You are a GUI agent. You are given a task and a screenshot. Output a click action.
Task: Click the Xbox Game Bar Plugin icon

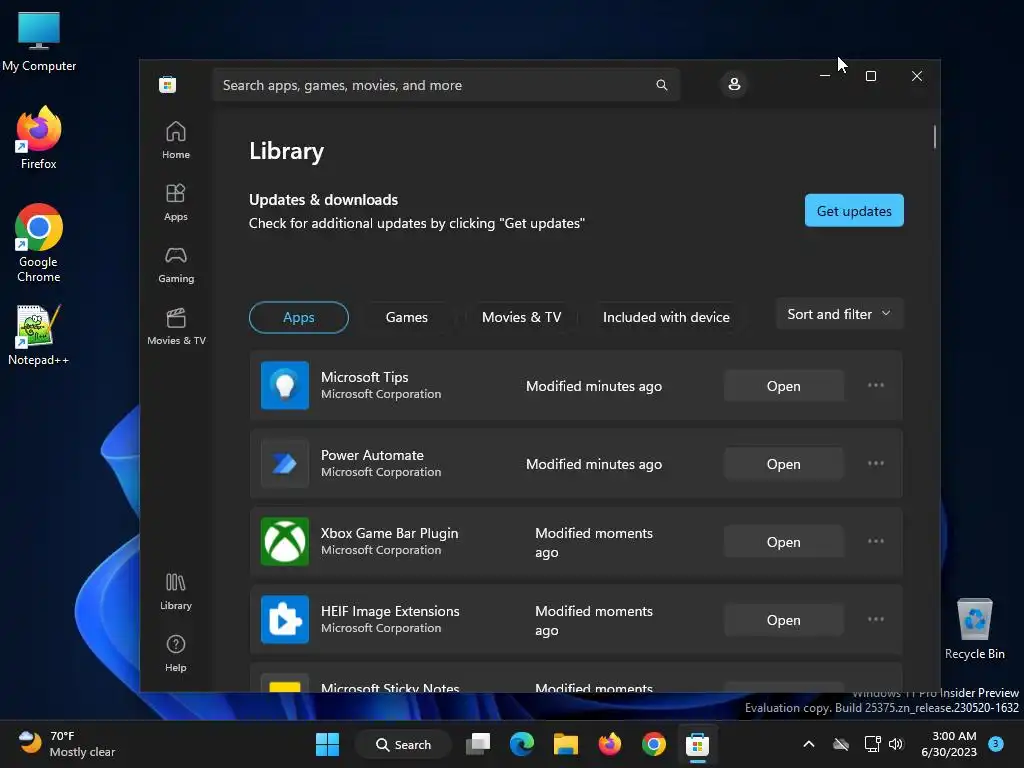click(x=285, y=541)
